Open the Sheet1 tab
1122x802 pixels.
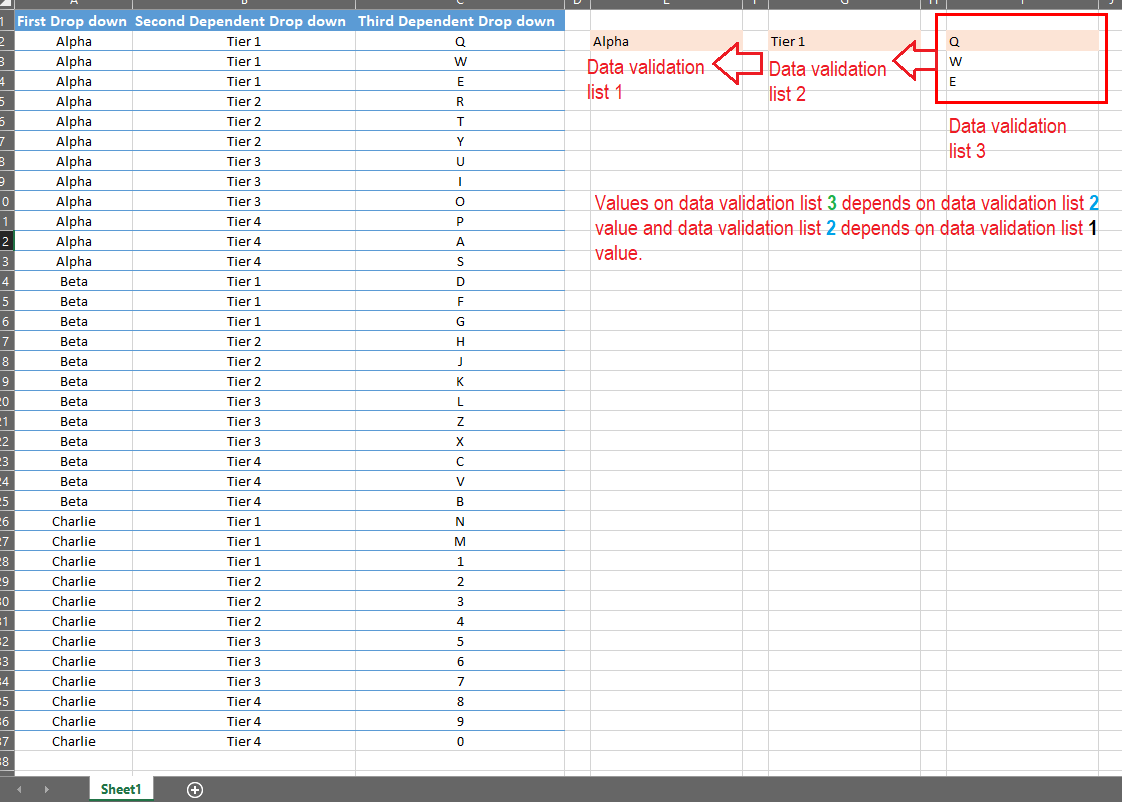point(121,788)
